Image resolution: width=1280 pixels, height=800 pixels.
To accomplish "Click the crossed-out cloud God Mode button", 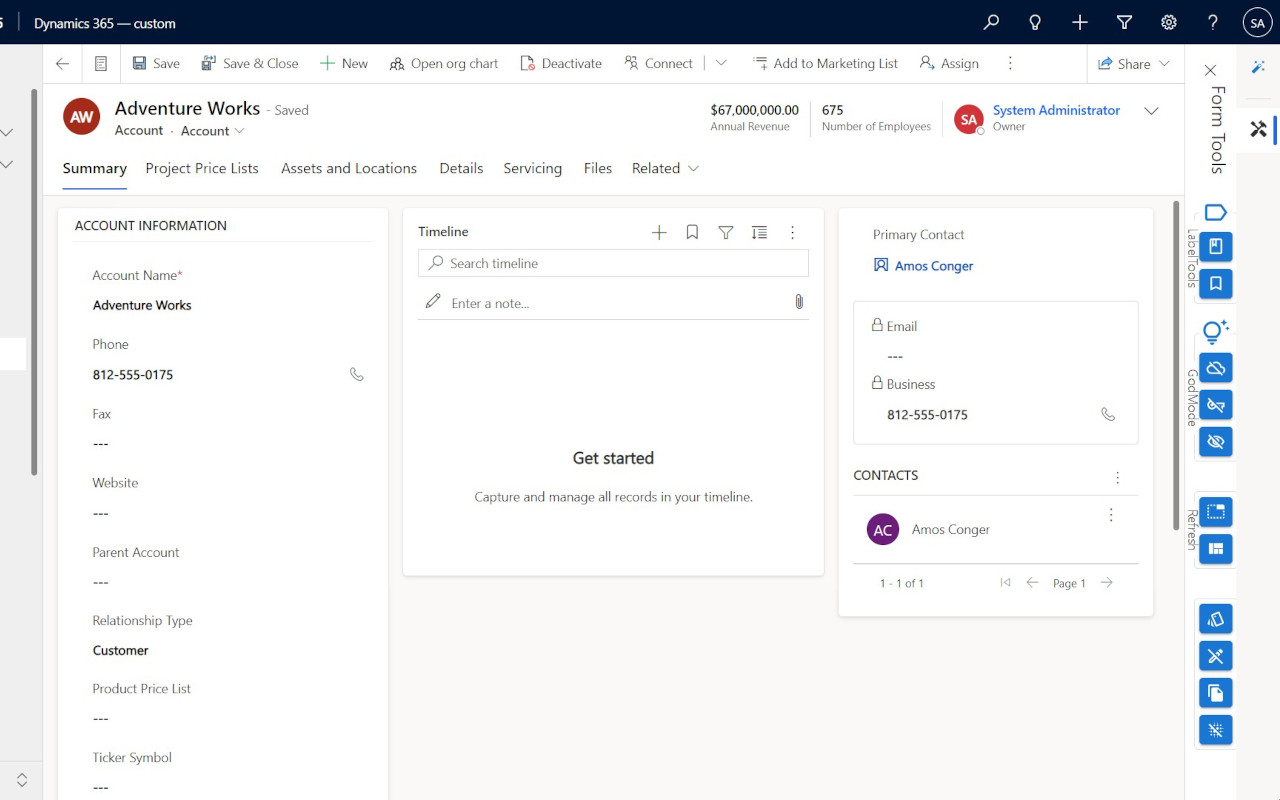I will coord(1216,368).
